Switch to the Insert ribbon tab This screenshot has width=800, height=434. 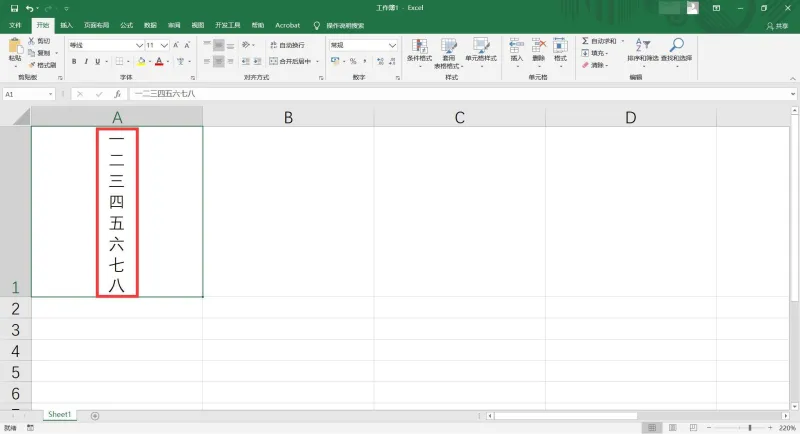click(66, 25)
